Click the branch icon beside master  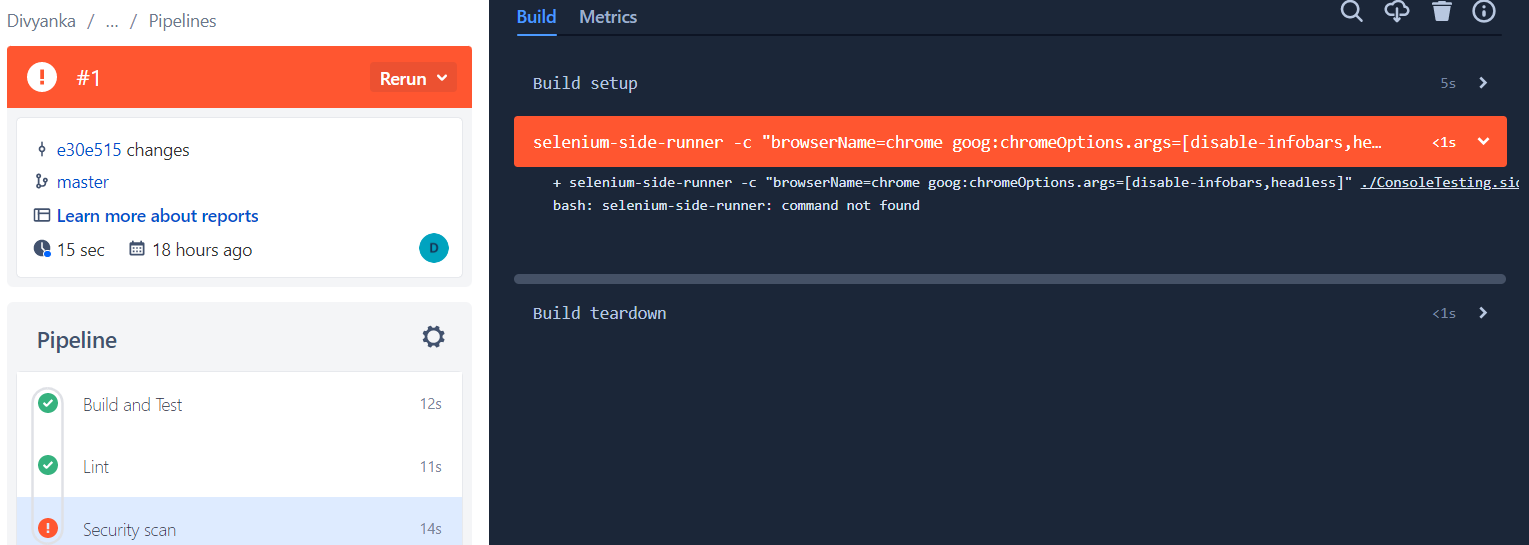(41, 182)
